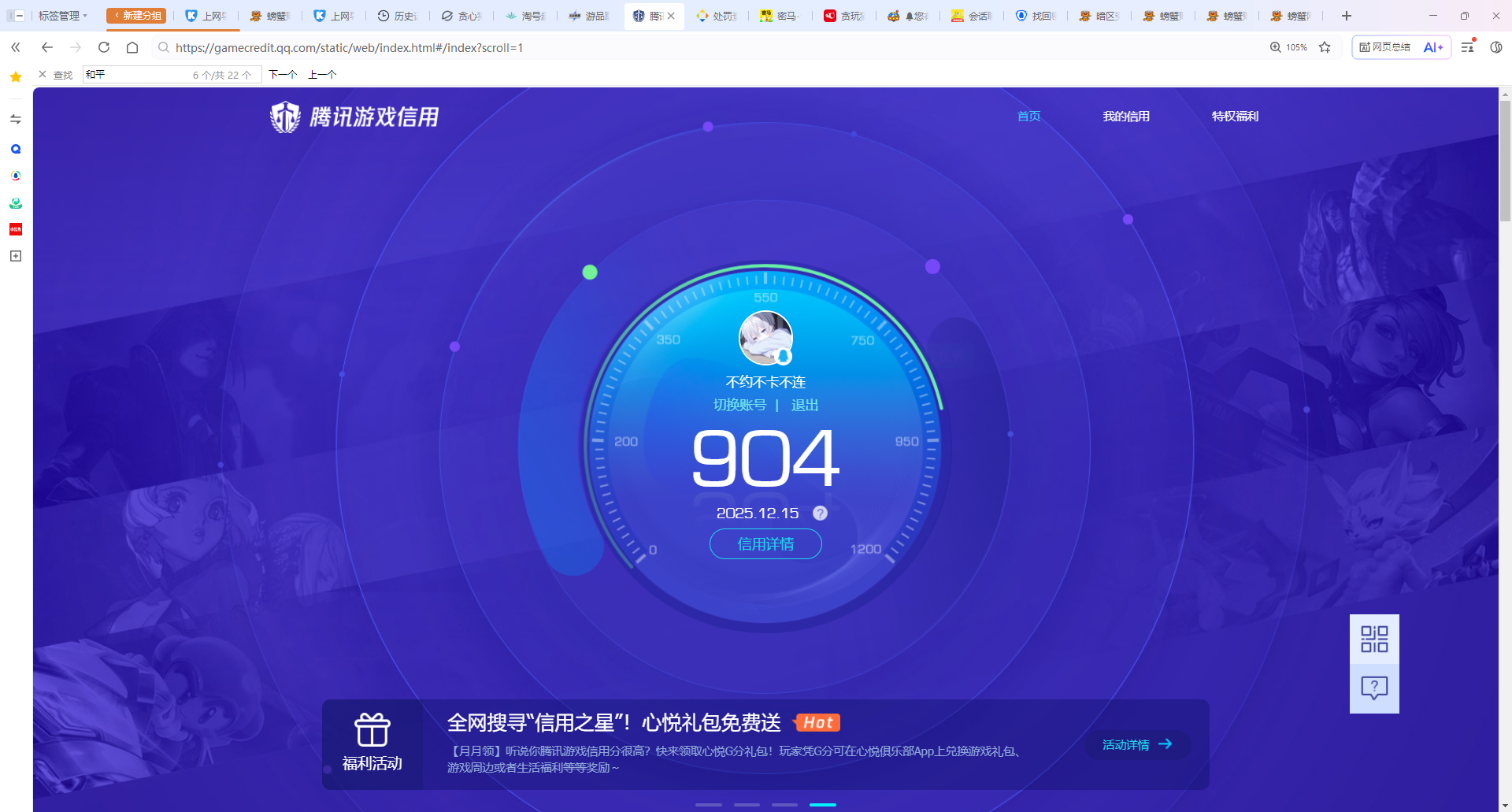Open the reading list panel icon

click(1466, 47)
